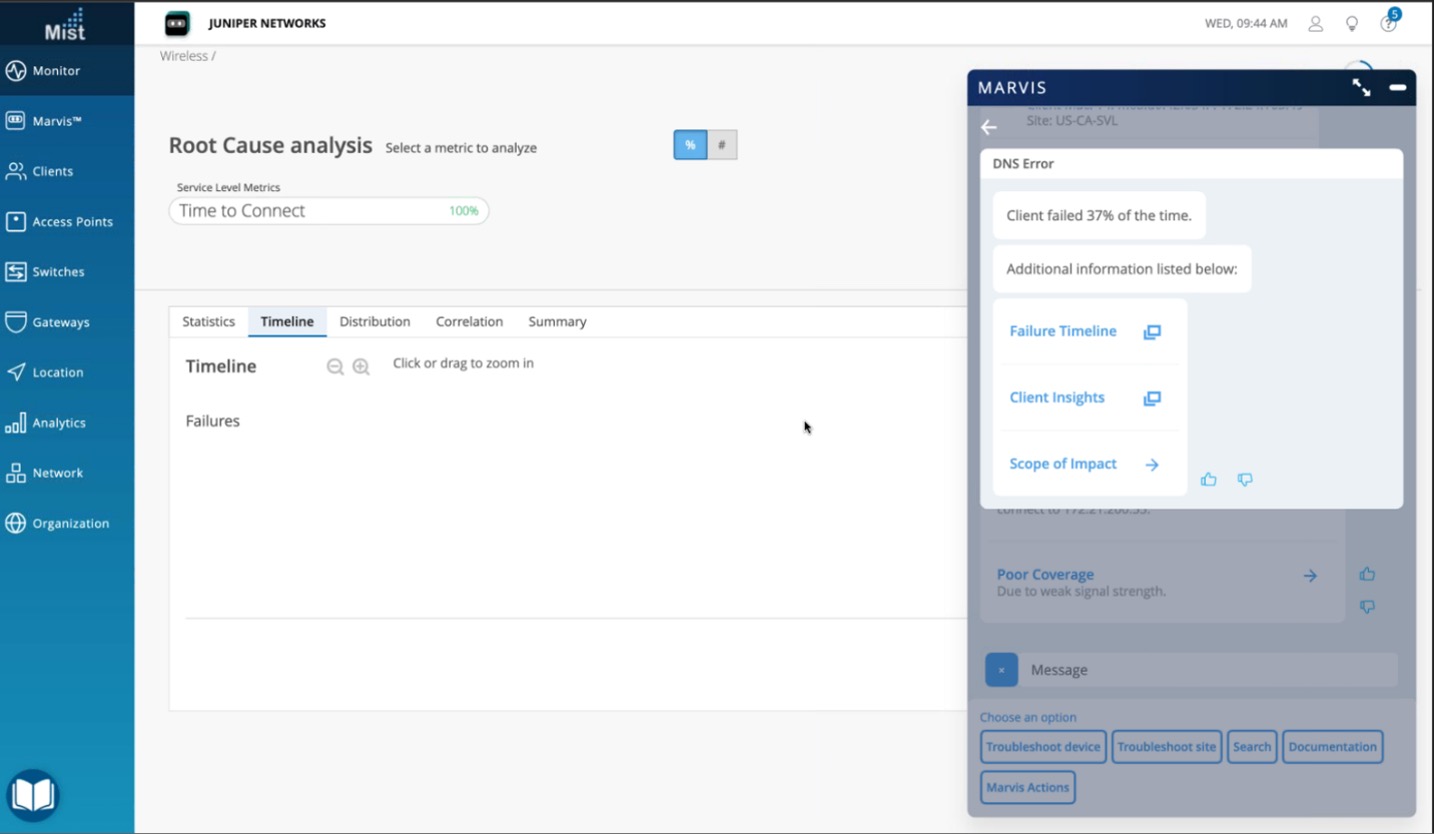1434x834 pixels.
Task: Open the user account icon
Action: pos(1316,23)
